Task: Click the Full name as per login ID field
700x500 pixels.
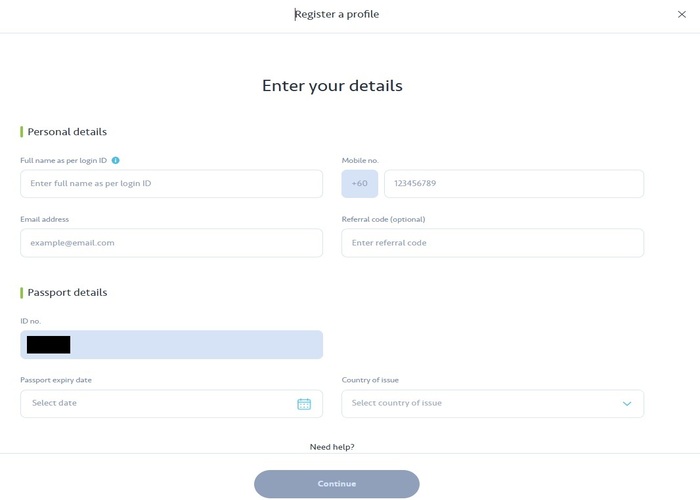Action: [171, 184]
